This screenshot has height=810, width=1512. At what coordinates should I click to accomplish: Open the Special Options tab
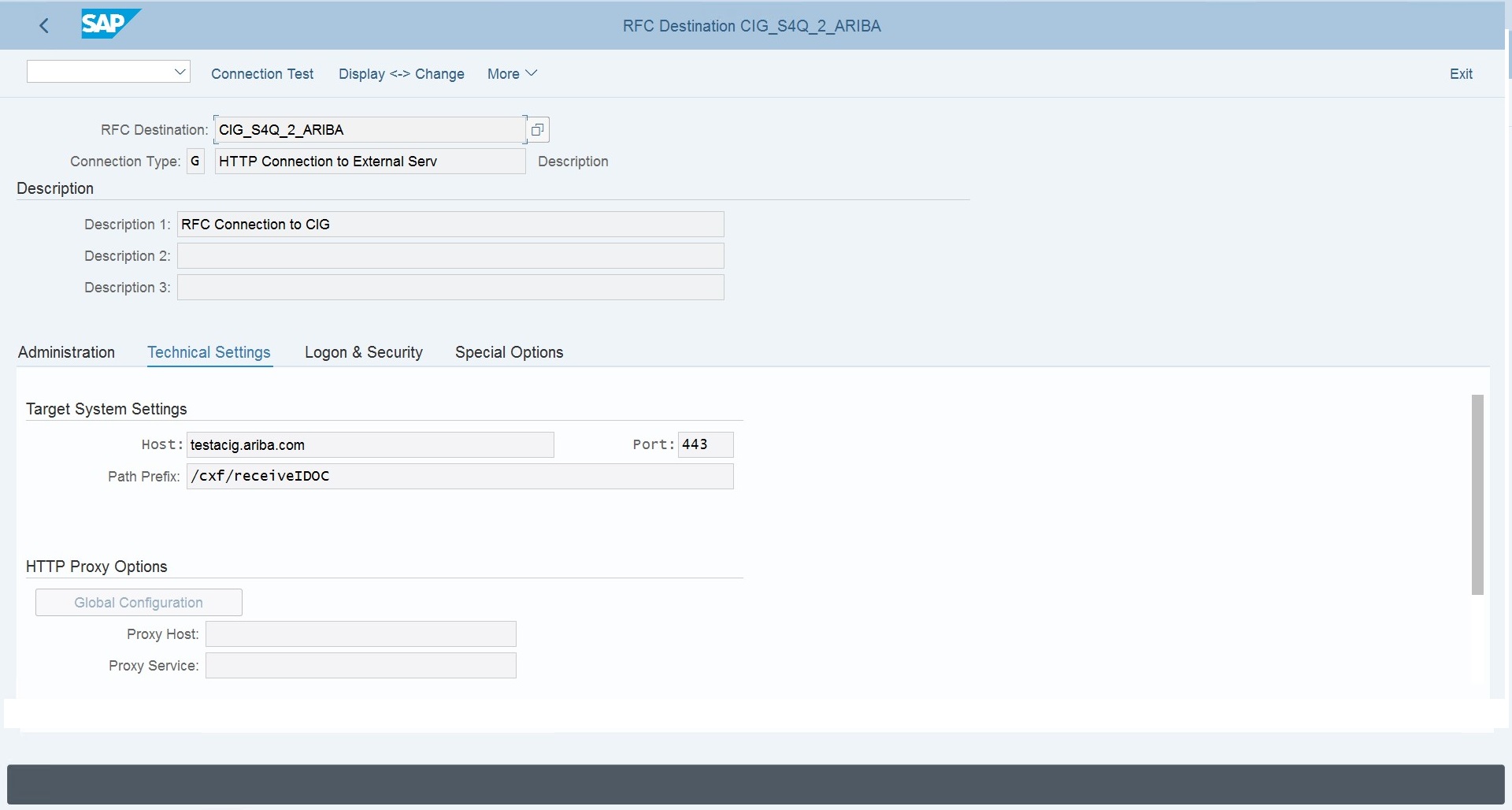pyautogui.click(x=509, y=352)
